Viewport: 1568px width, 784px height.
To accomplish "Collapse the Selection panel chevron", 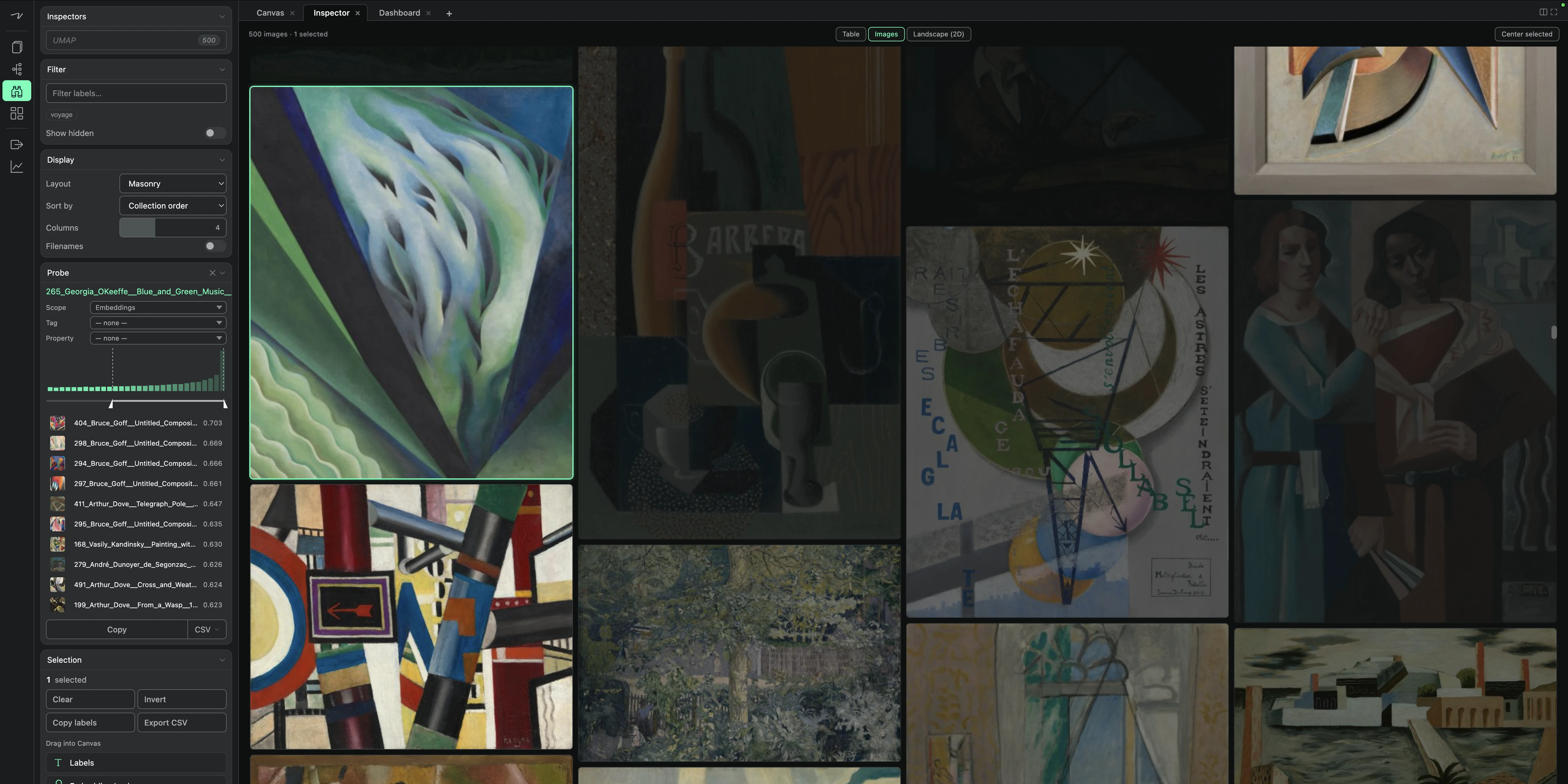I will [222, 660].
